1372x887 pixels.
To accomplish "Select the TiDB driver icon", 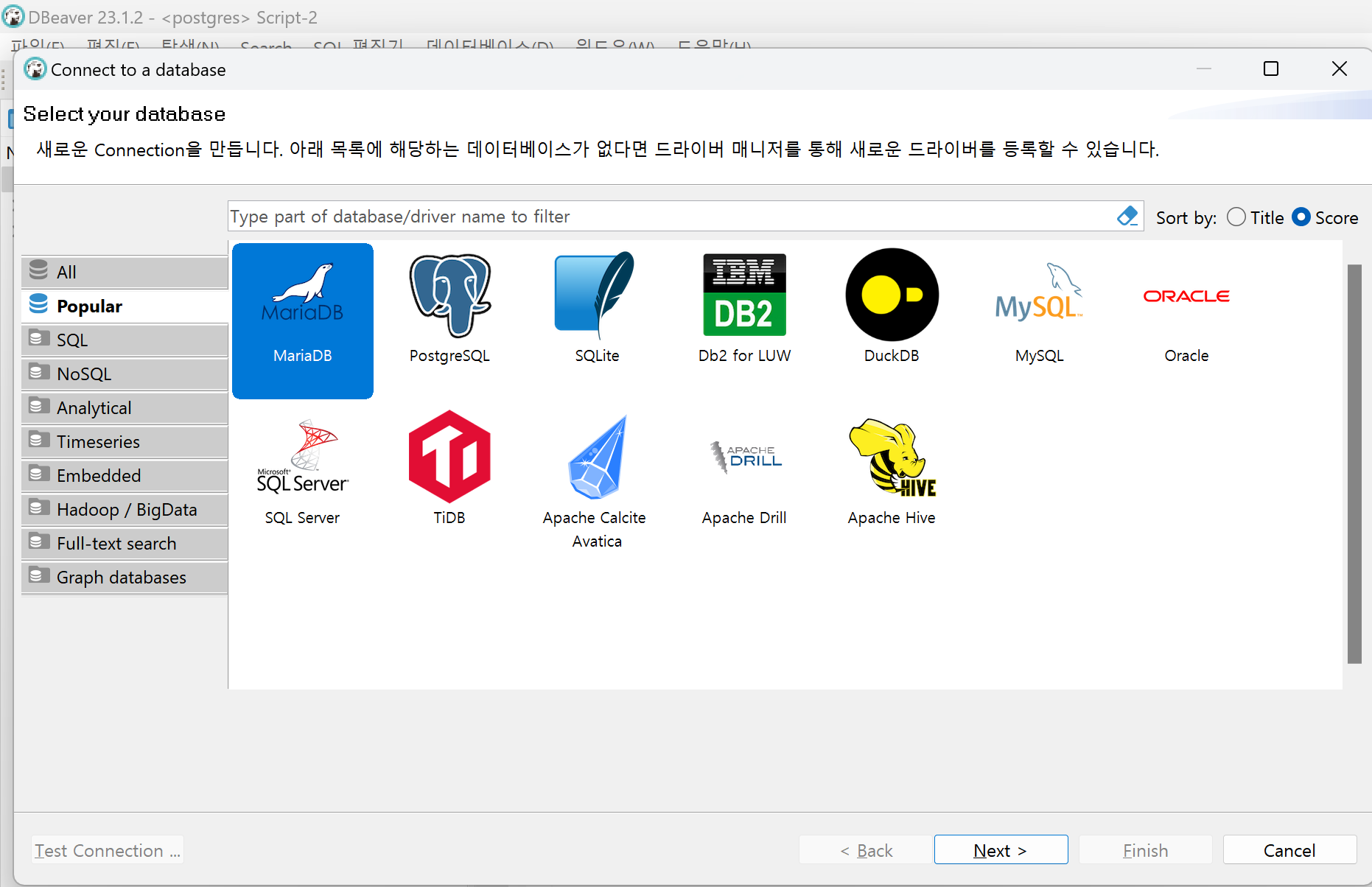I will 449,457.
